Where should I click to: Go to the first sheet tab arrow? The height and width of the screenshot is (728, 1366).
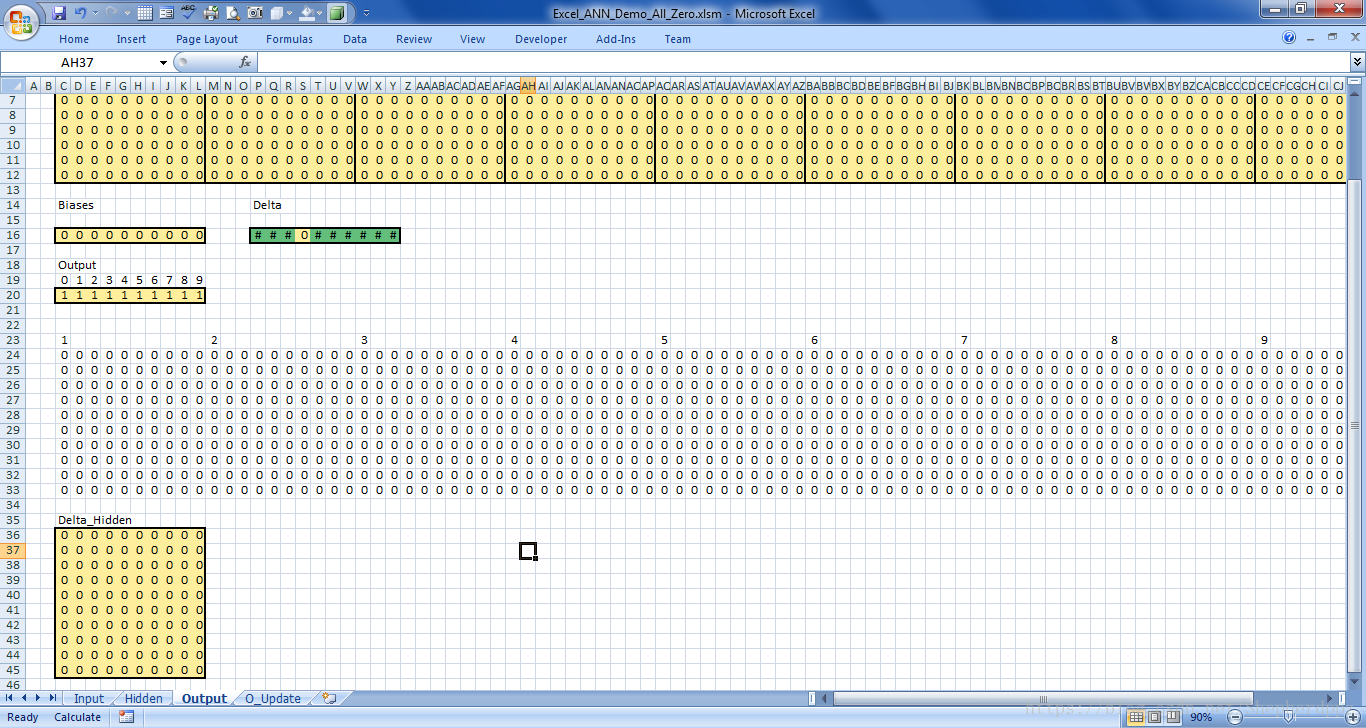coord(11,698)
